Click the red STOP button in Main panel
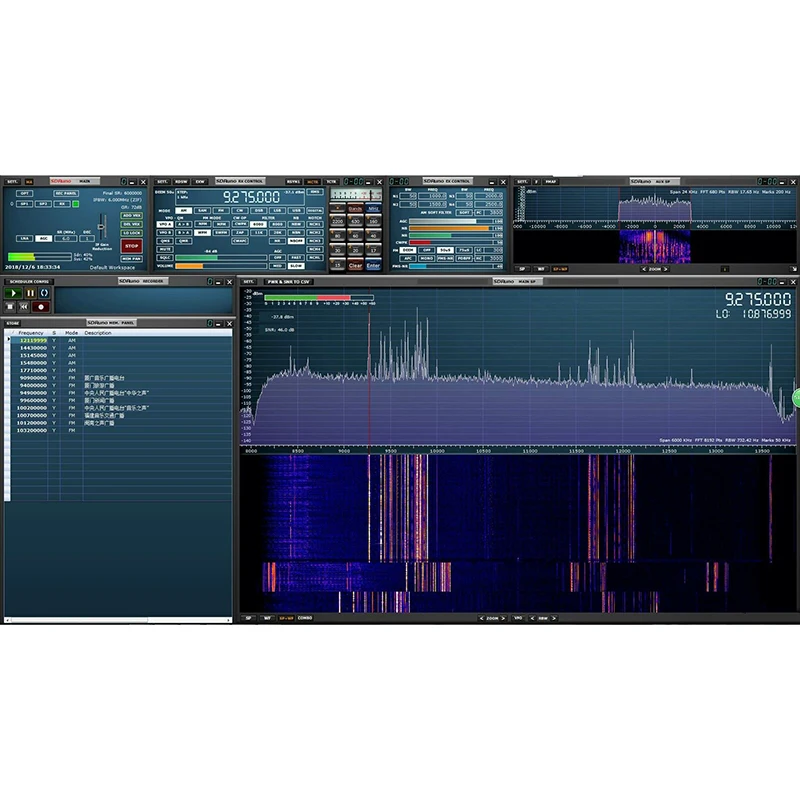 pyautogui.click(x=132, y=246)
